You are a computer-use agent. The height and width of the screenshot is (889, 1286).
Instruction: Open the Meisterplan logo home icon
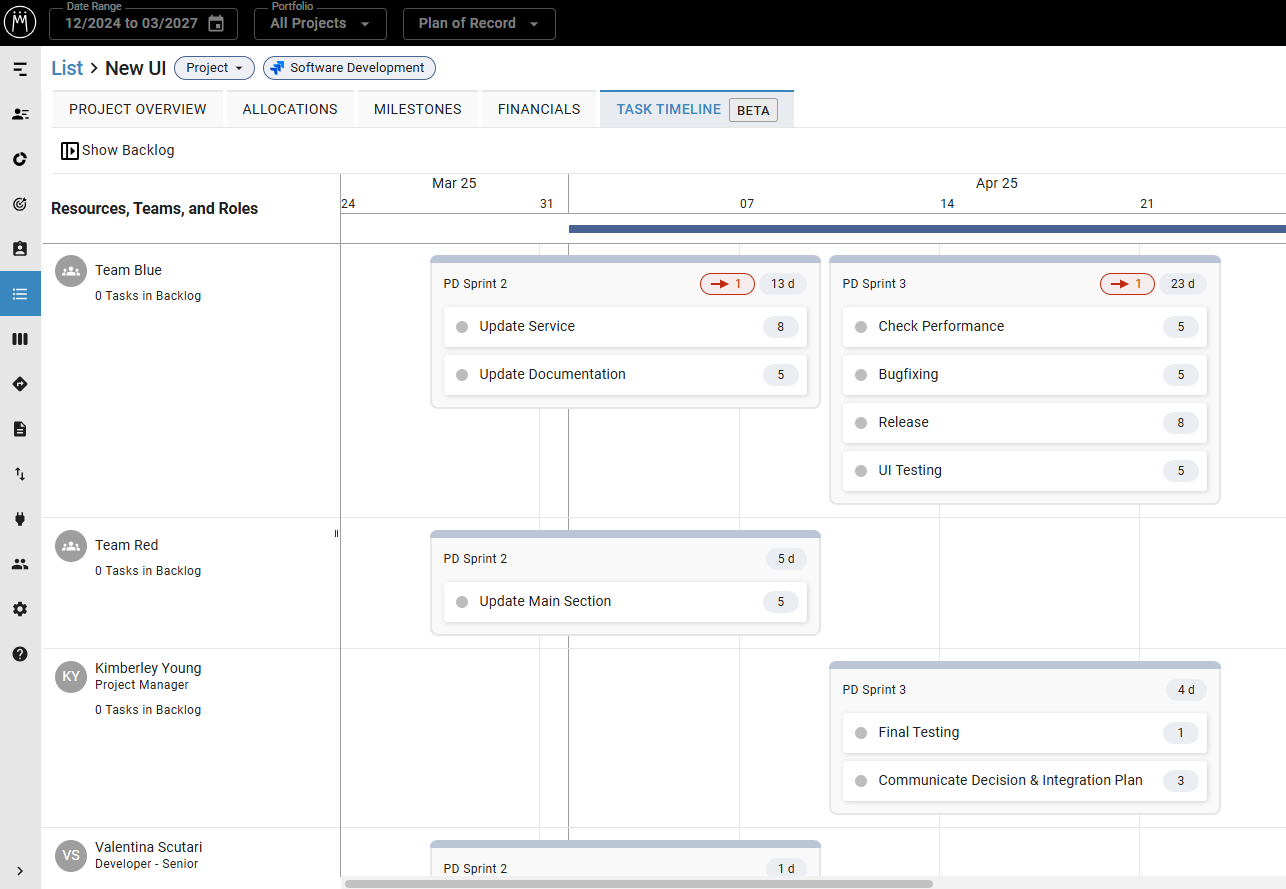(x=20, y=21)
